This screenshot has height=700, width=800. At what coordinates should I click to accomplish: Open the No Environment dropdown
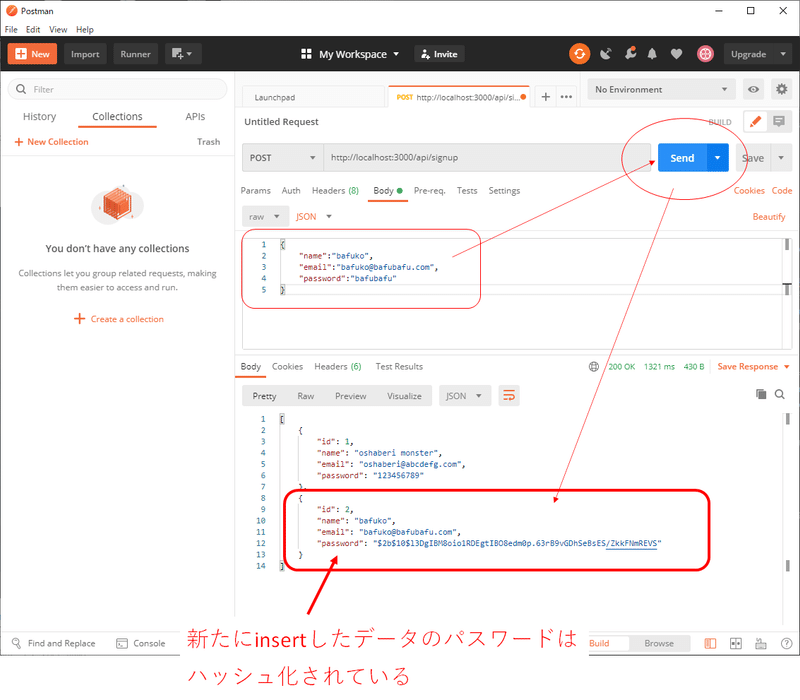click(x=661, y=89)
